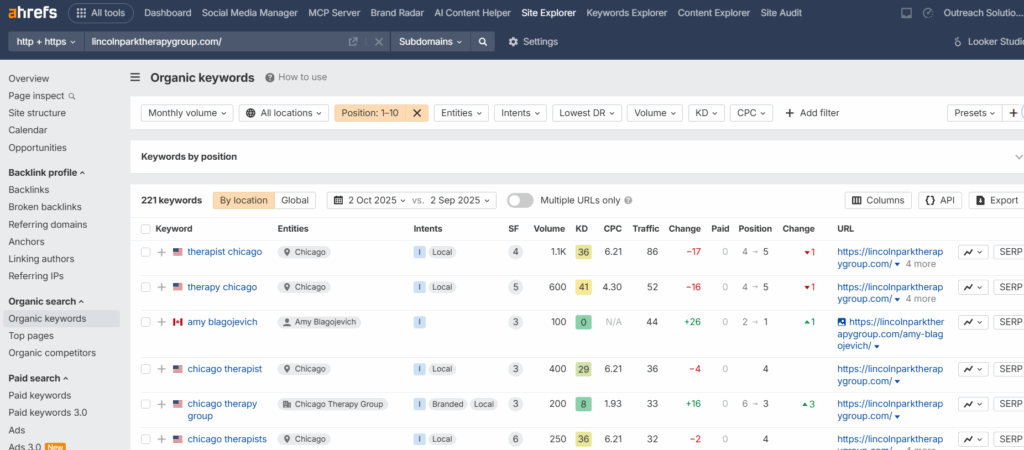The image size is (1024, 450).
Task: Click Page inspect search icon in sidebar
Action: pyautogui.click(x=72, y=96)
